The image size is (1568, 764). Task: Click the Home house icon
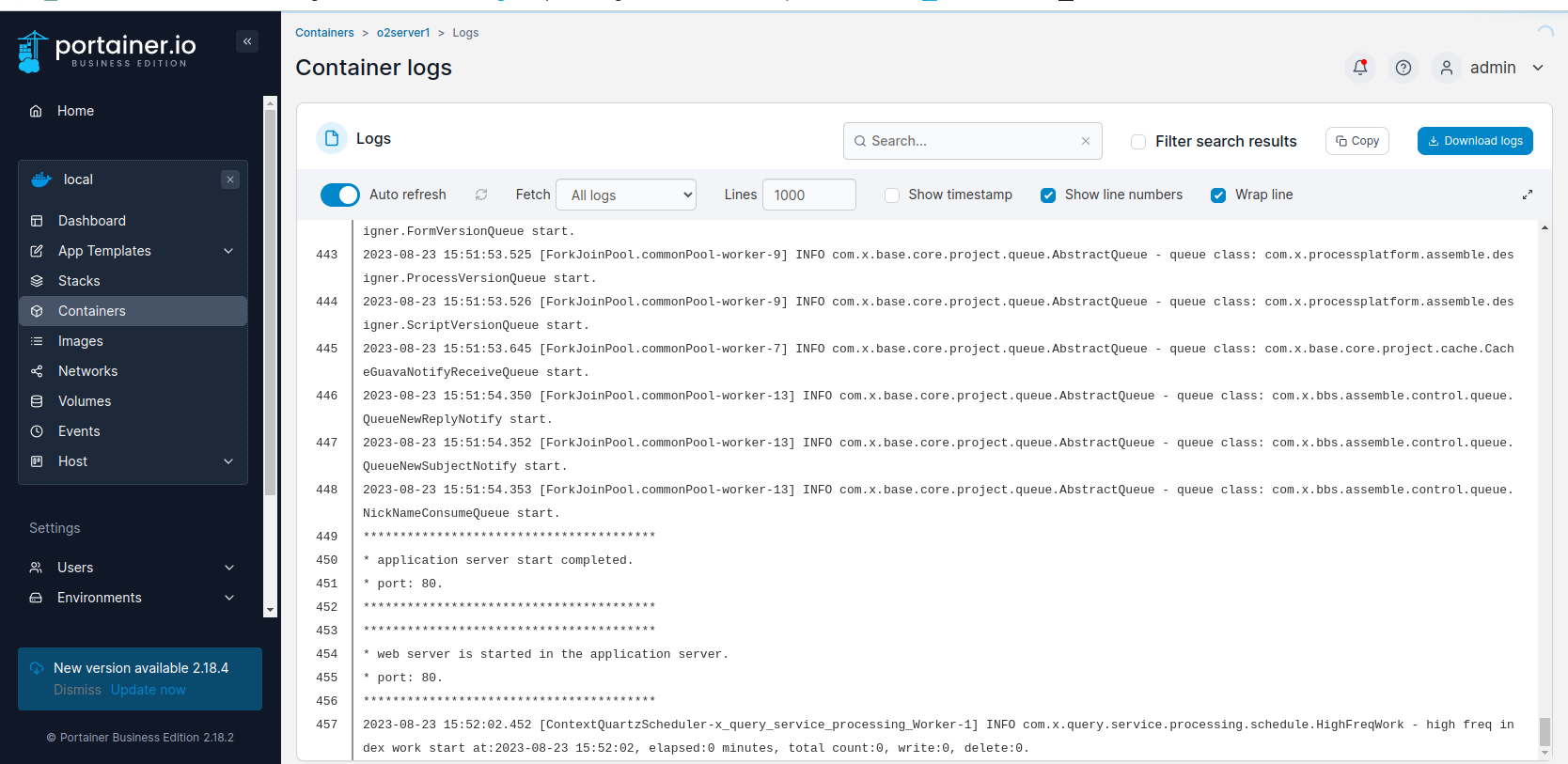tap(36, 111)
